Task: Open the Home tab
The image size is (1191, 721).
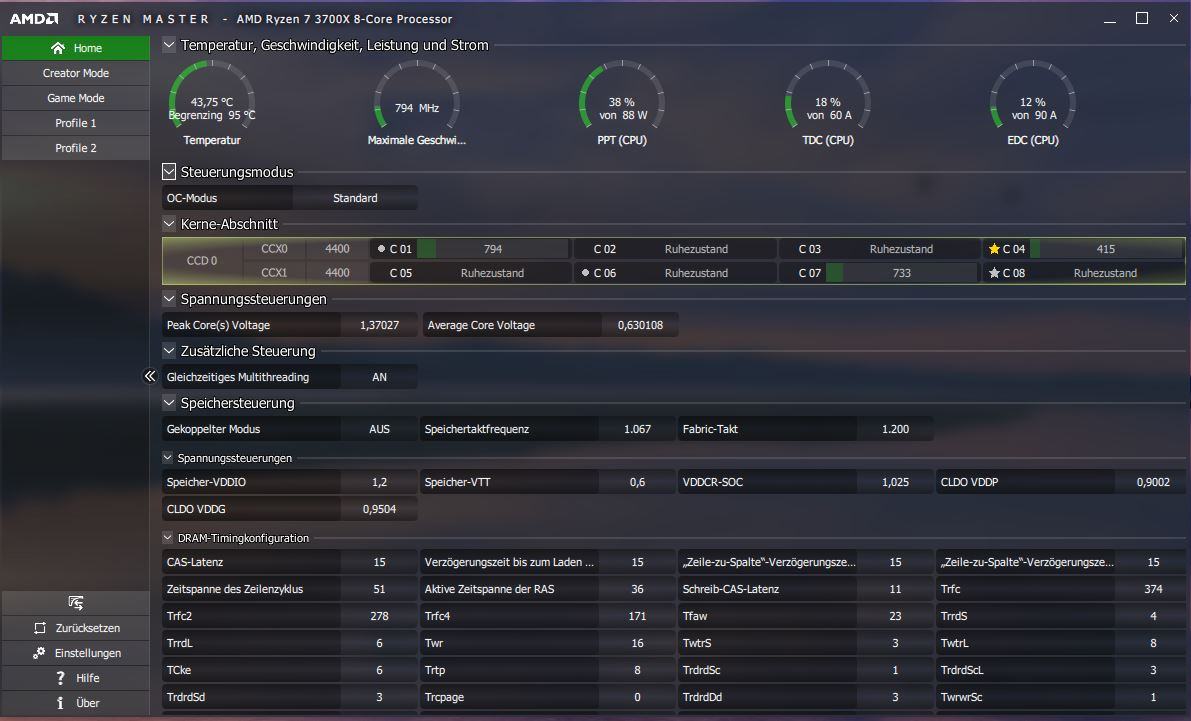Action: 76,48
